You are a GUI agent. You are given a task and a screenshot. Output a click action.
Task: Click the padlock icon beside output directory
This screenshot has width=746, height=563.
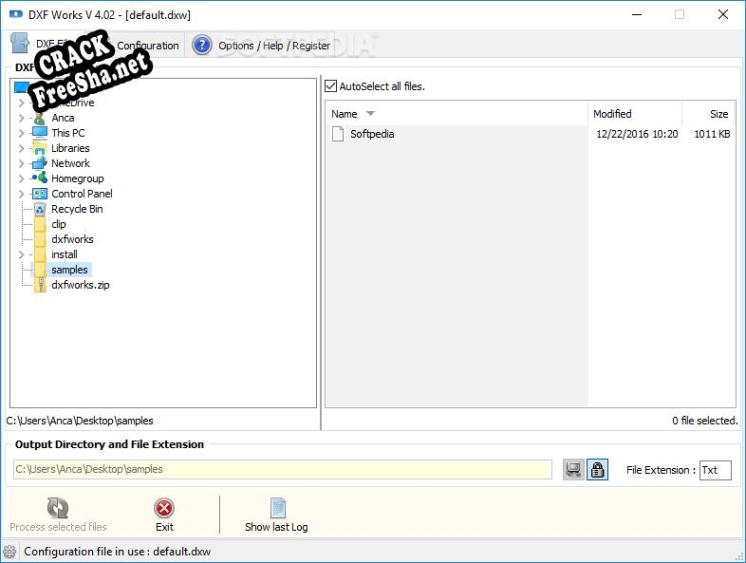598,470
